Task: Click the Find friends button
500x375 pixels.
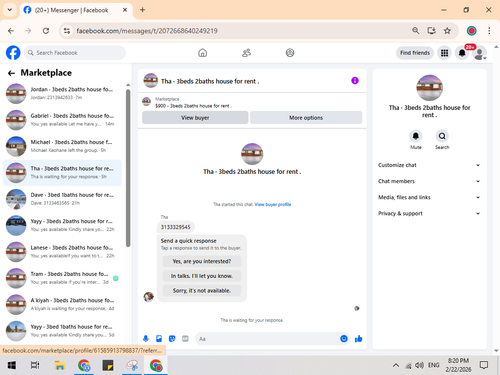Action: 415,53
